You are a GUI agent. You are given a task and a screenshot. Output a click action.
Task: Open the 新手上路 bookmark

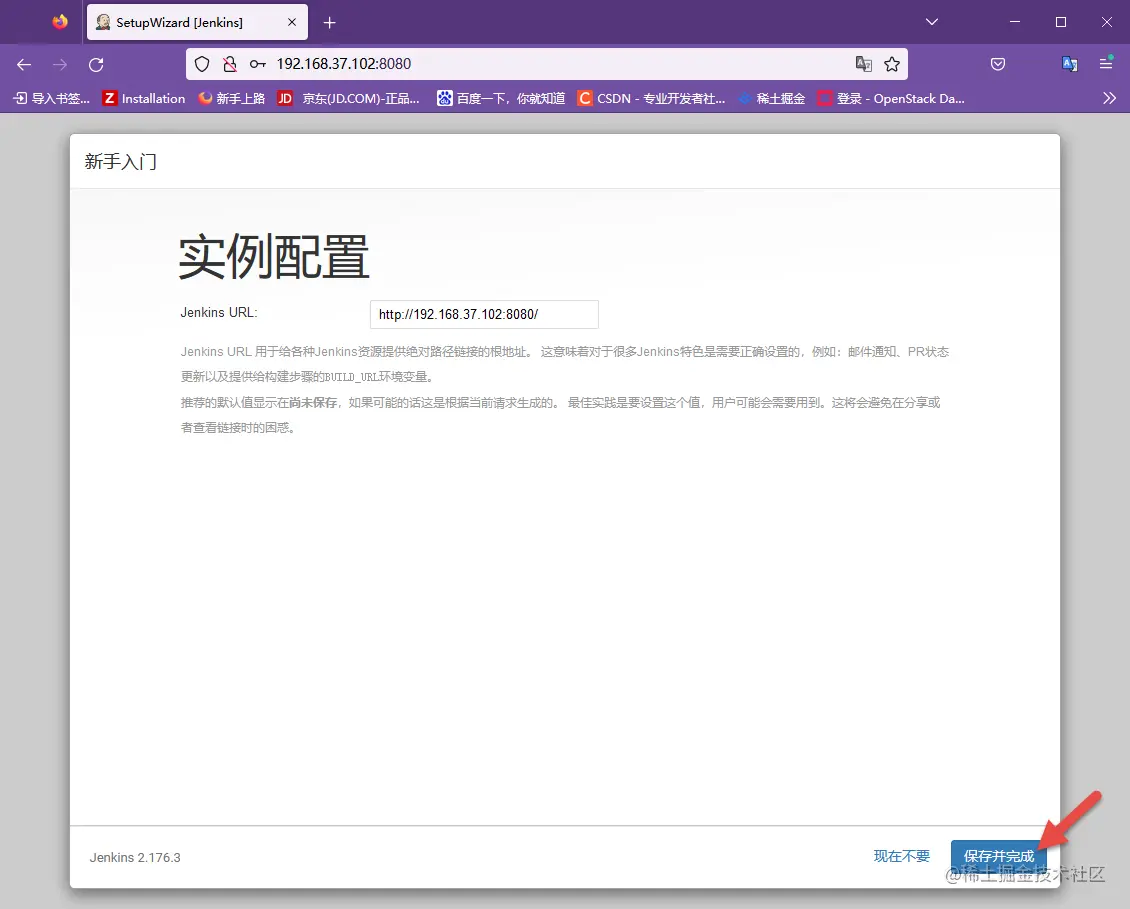pos(232,99)
